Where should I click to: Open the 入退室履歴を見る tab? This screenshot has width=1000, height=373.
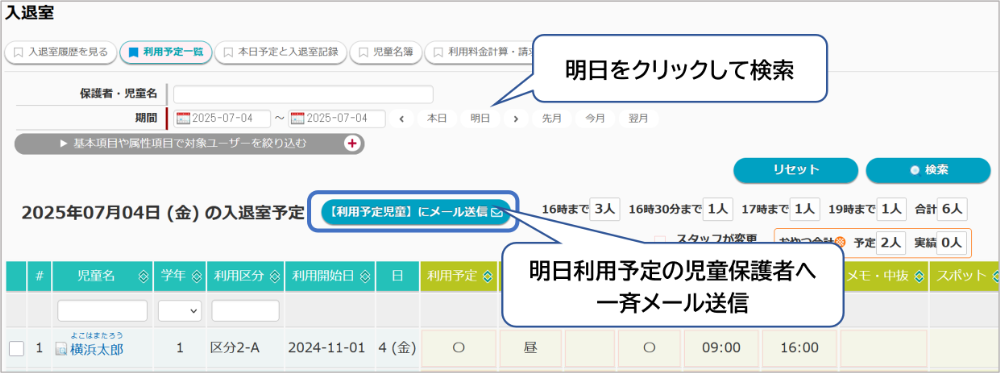61,52
